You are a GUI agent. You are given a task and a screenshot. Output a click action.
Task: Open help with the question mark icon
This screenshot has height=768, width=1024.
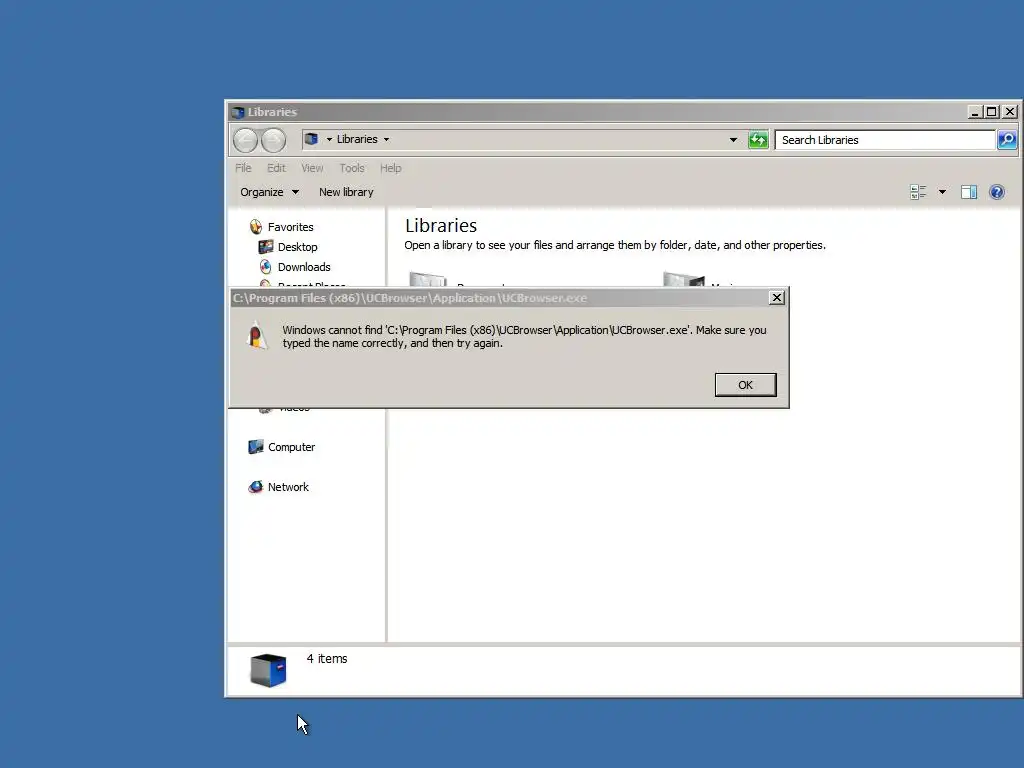997,192
